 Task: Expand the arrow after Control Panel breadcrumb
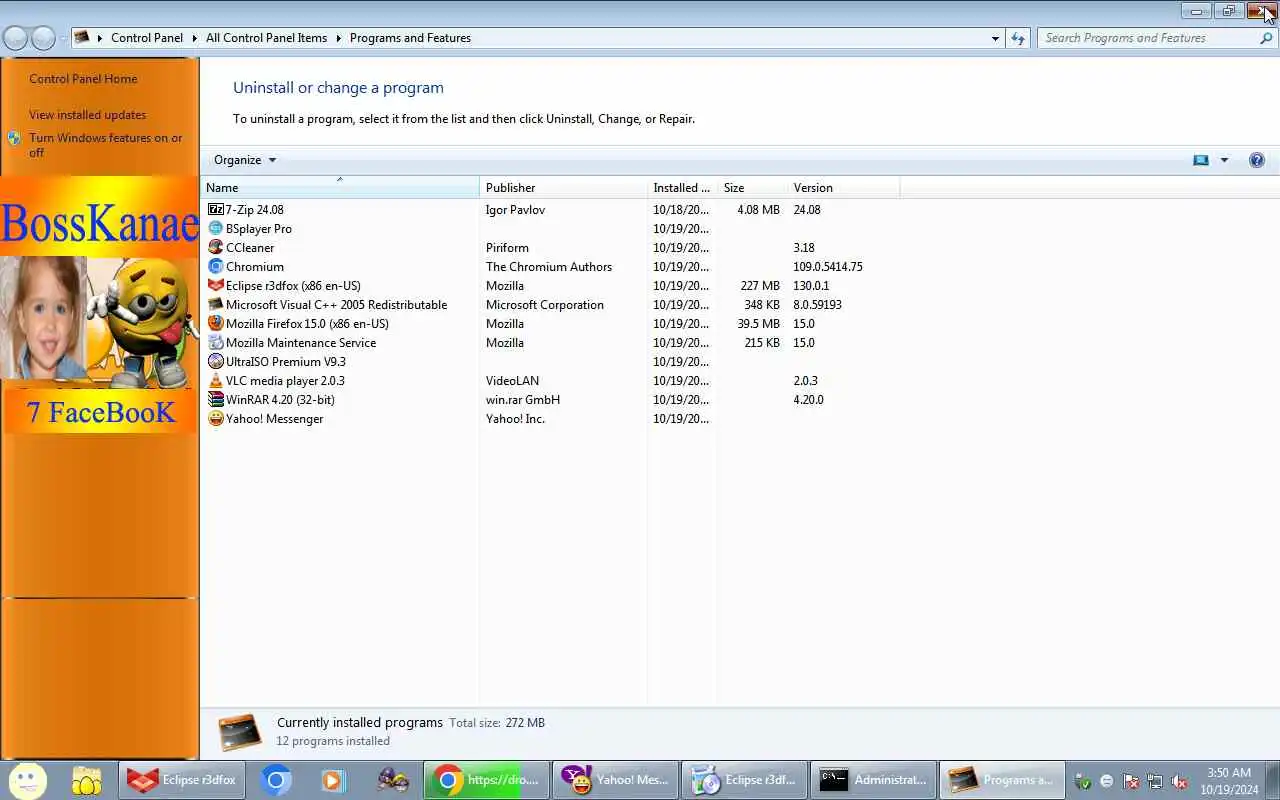coord(194,38)
